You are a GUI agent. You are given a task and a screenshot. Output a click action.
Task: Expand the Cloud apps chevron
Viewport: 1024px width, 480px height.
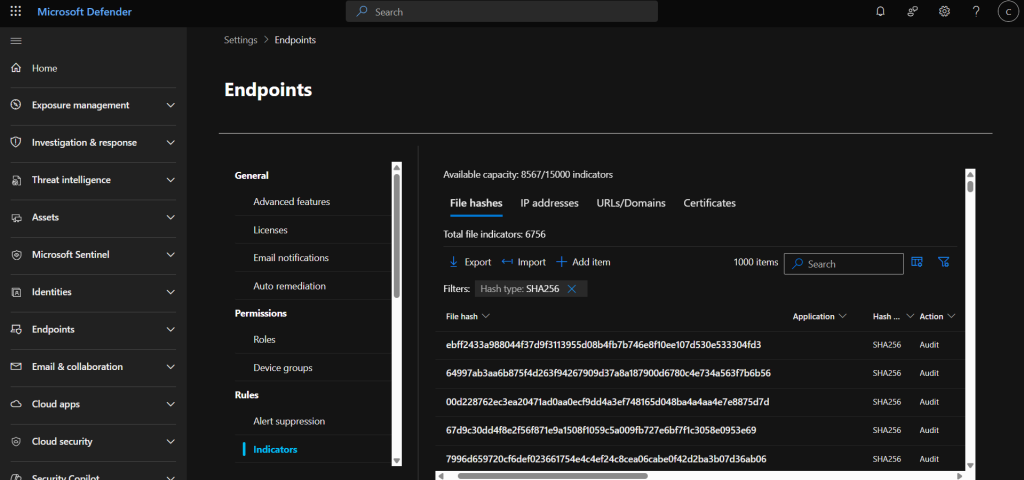click(x=170, y=404)
